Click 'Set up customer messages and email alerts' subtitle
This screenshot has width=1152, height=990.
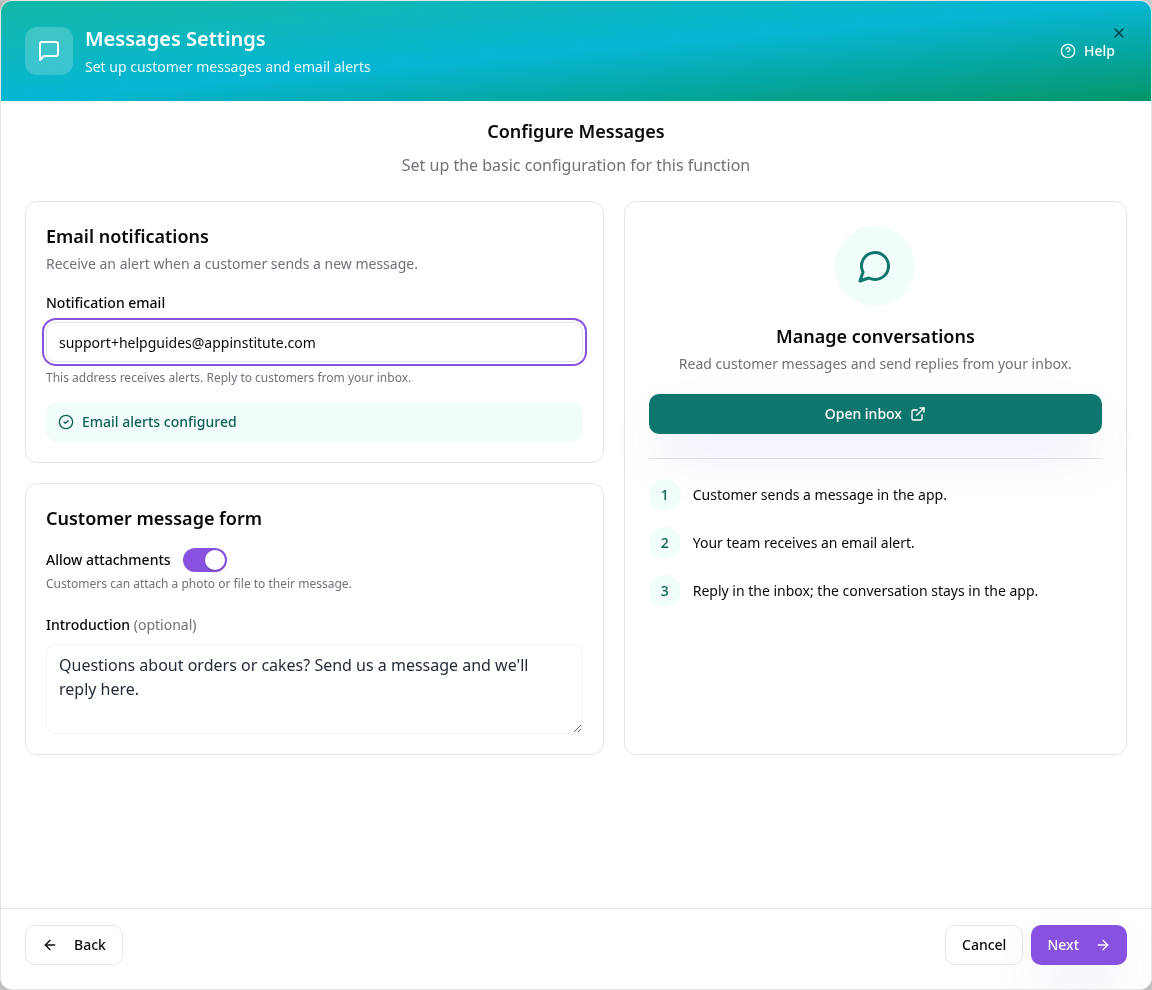point(227,67)
